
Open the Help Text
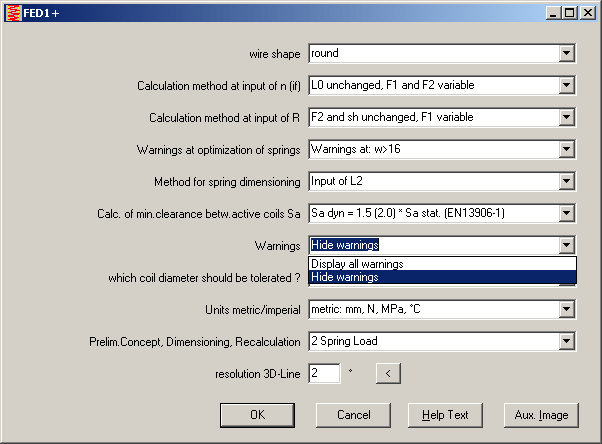(x=445, y=414)
